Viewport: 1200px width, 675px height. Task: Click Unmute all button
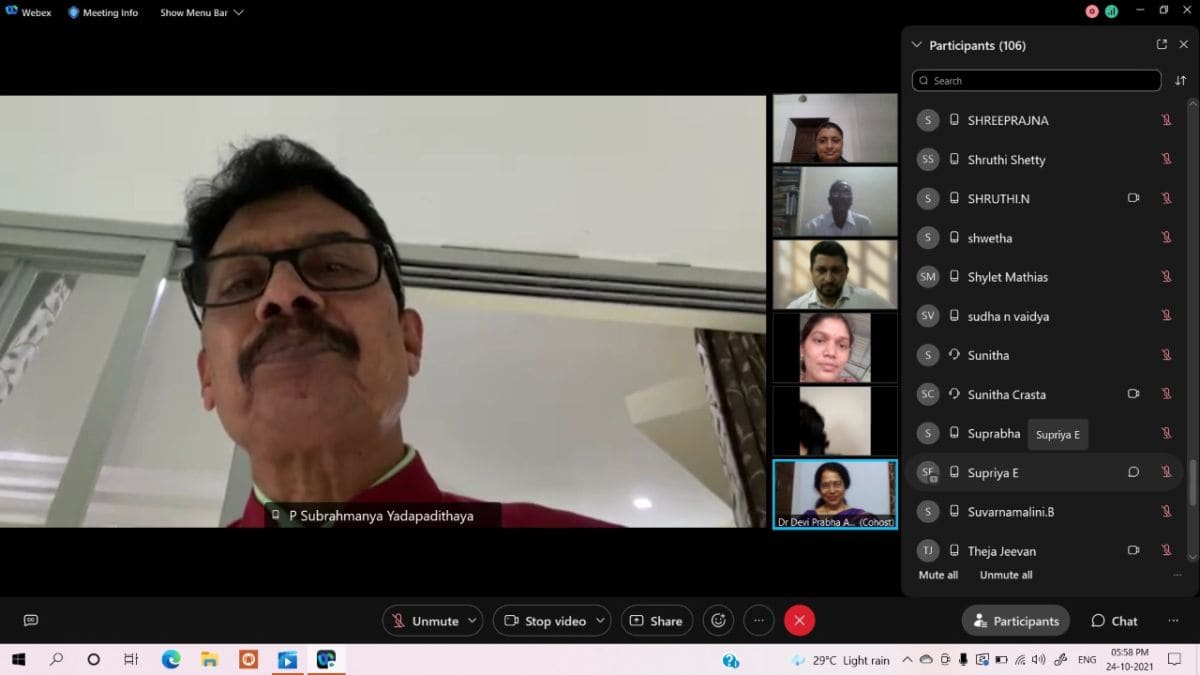[1006, 575]
